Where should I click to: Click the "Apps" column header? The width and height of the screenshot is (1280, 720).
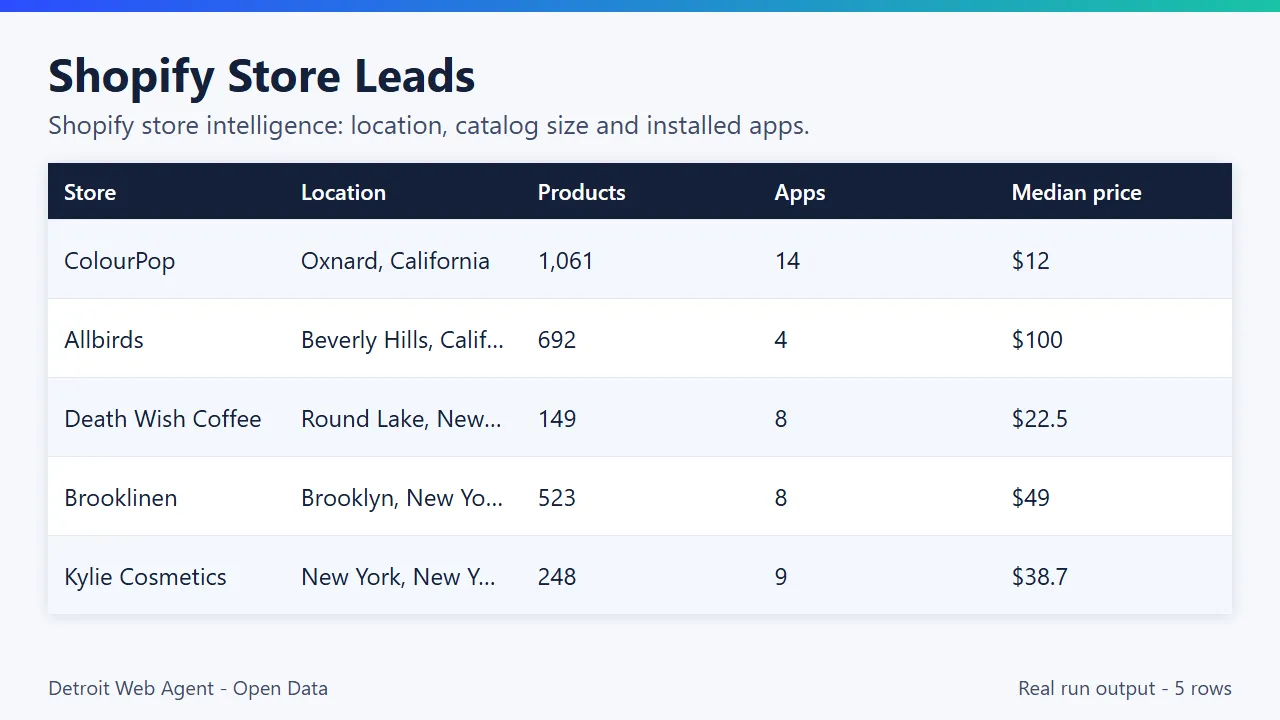(x=800, y=193)
